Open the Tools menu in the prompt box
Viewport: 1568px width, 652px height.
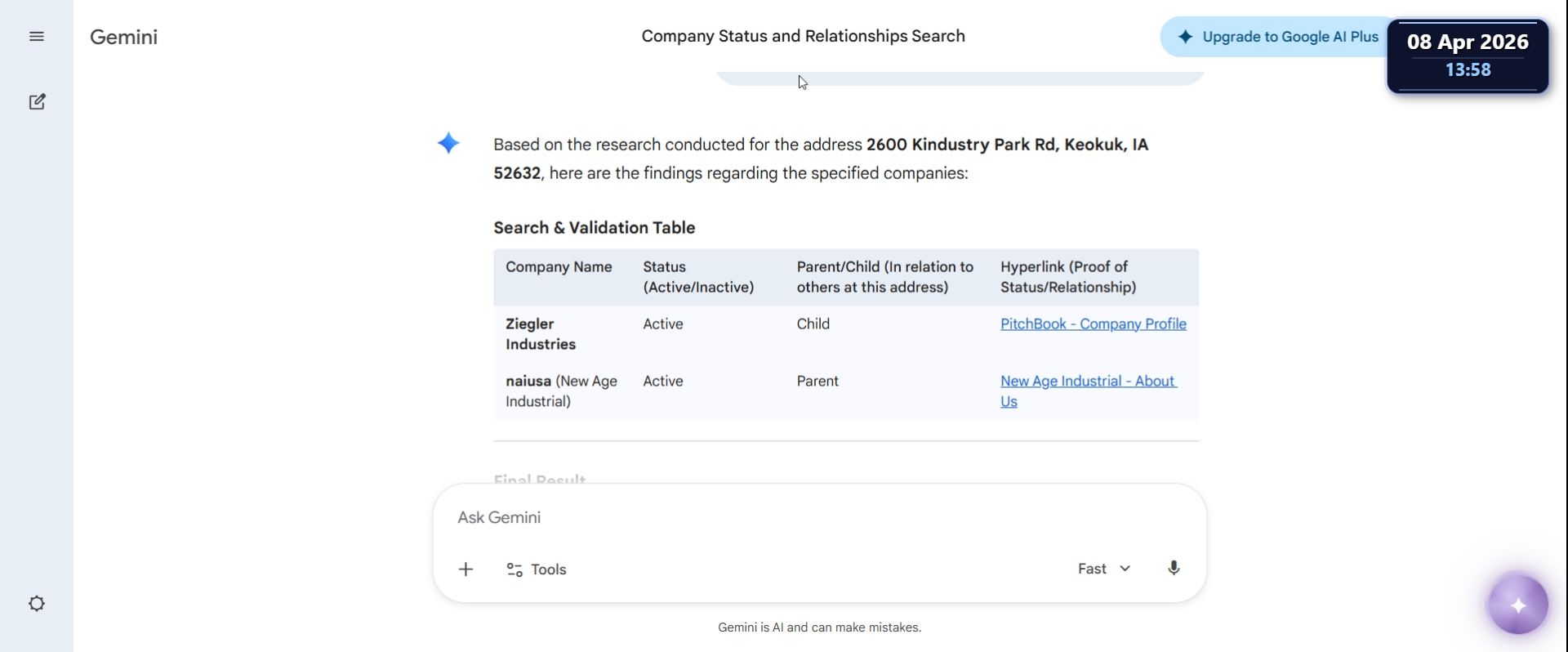click(537, 569)
